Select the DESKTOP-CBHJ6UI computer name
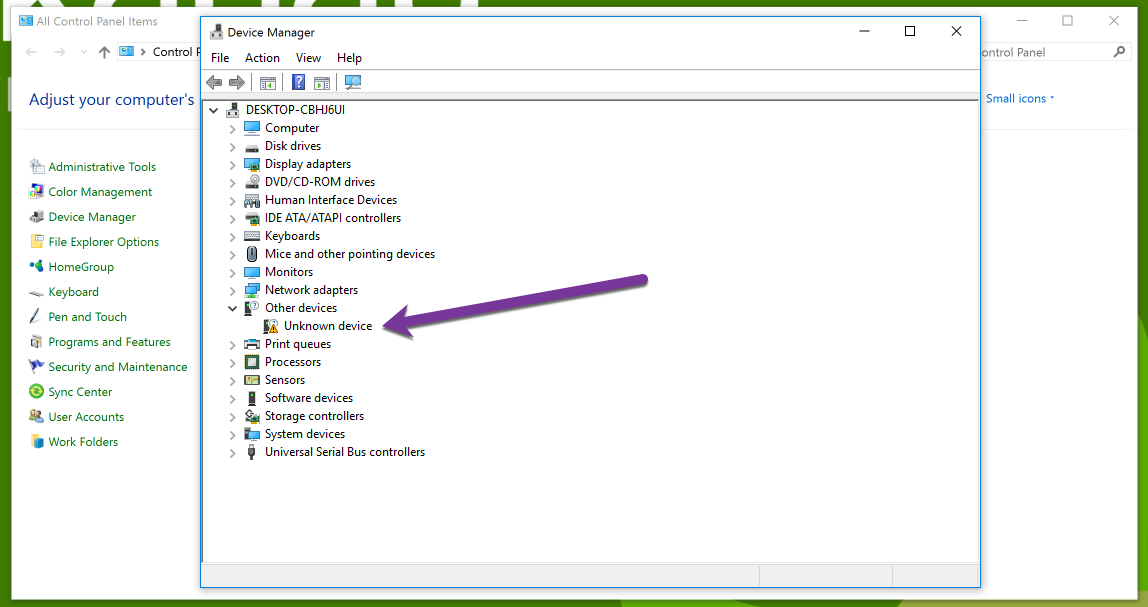 pyautogui.click(x=295, y=110)
